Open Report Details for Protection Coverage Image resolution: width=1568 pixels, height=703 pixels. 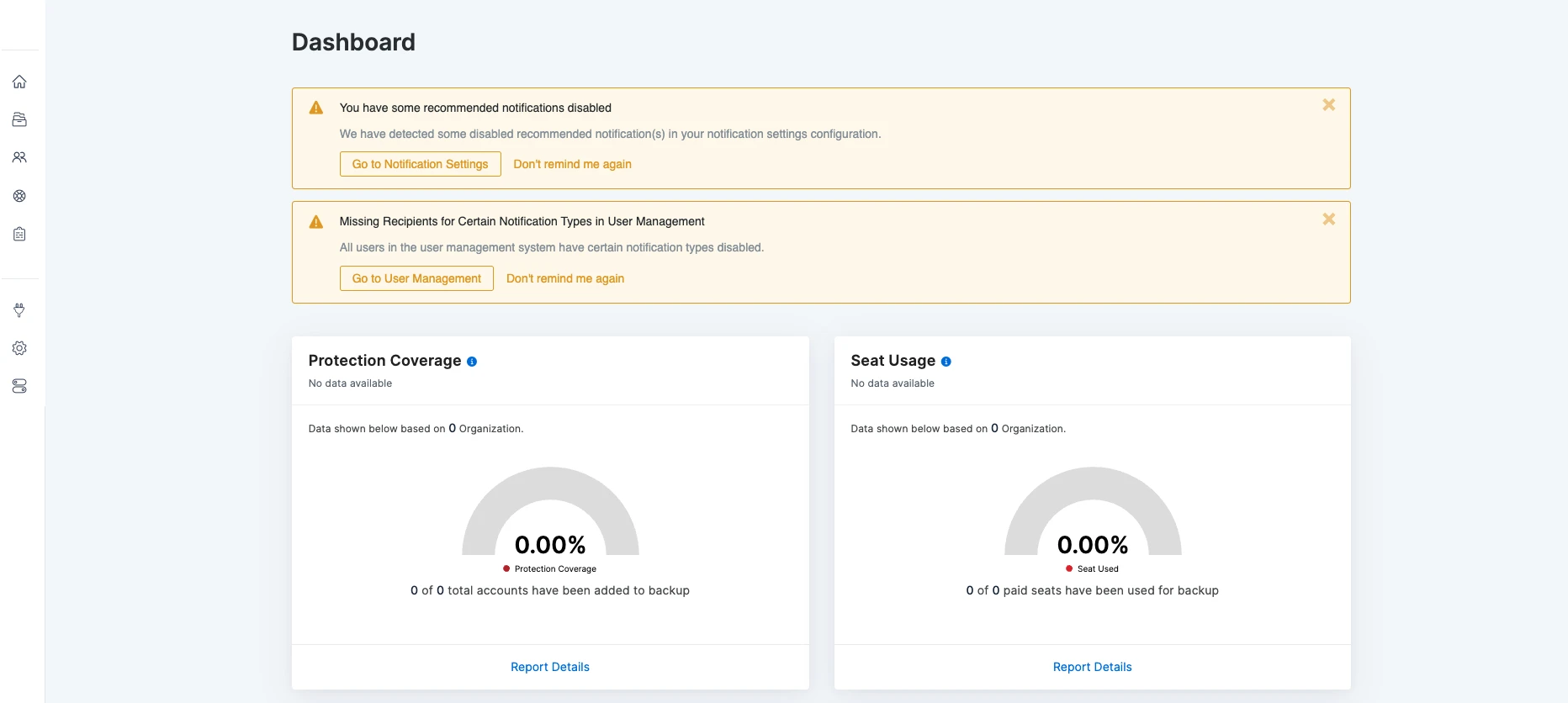(x=550, y=667)
